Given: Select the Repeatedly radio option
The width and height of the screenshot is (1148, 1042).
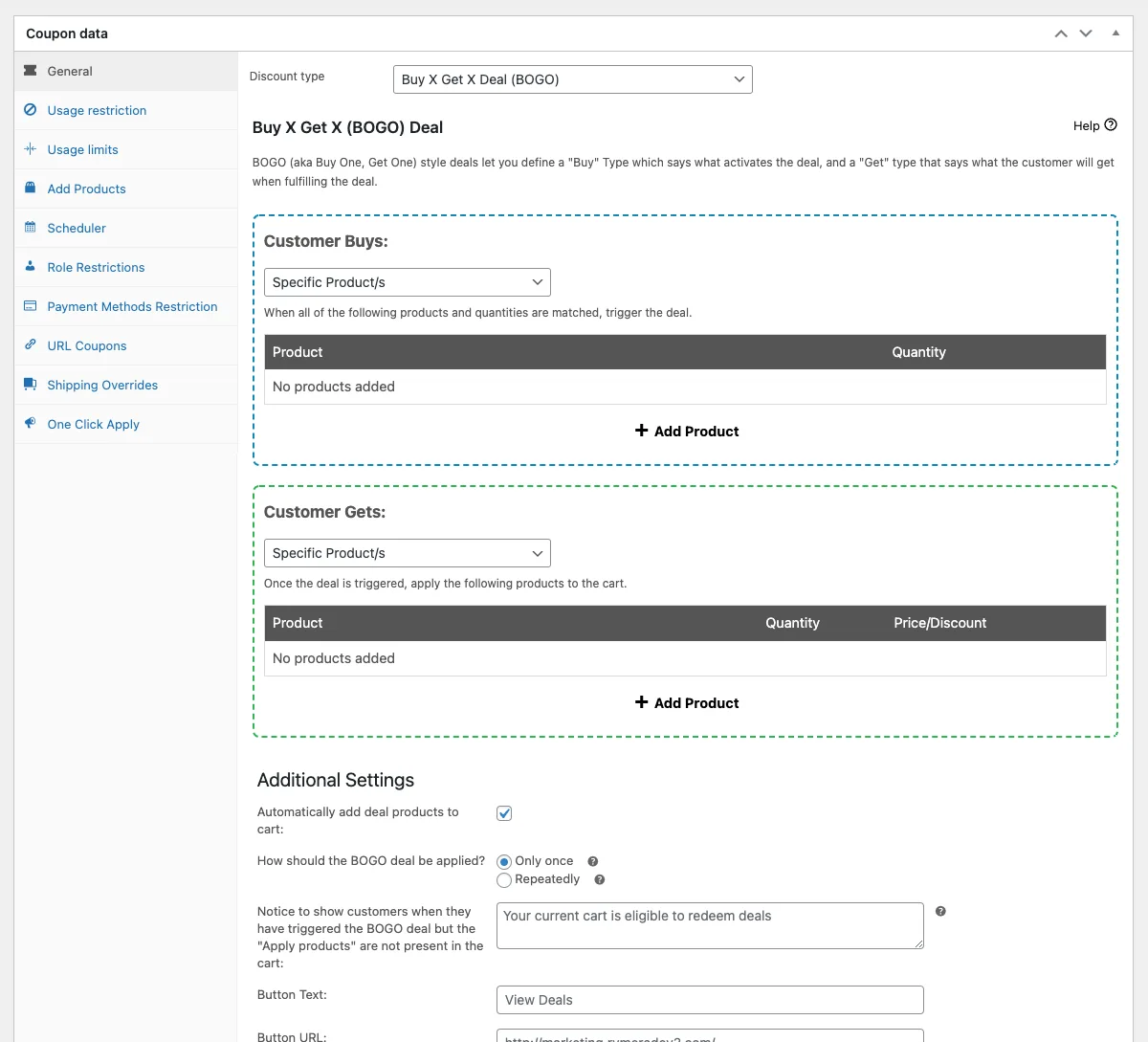Looking at the screenshot, I should 504,880.
